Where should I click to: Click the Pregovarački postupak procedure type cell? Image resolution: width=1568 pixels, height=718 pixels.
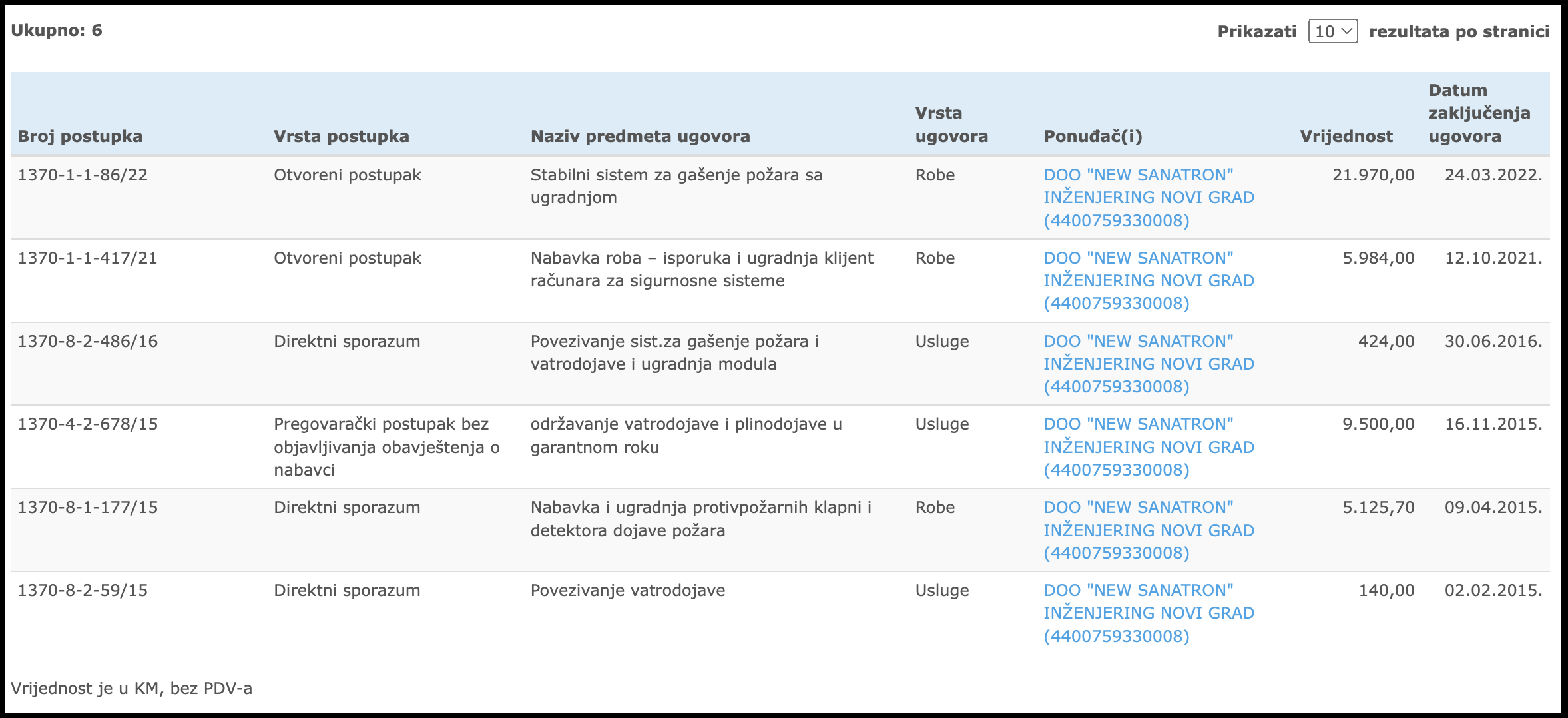[x=387, y=447]
